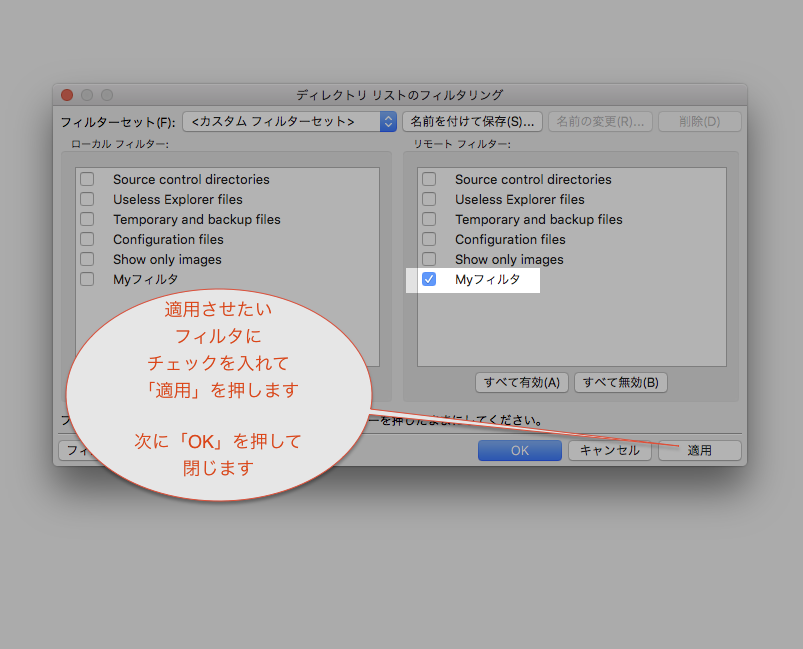Click the キャンセル button

609,450
